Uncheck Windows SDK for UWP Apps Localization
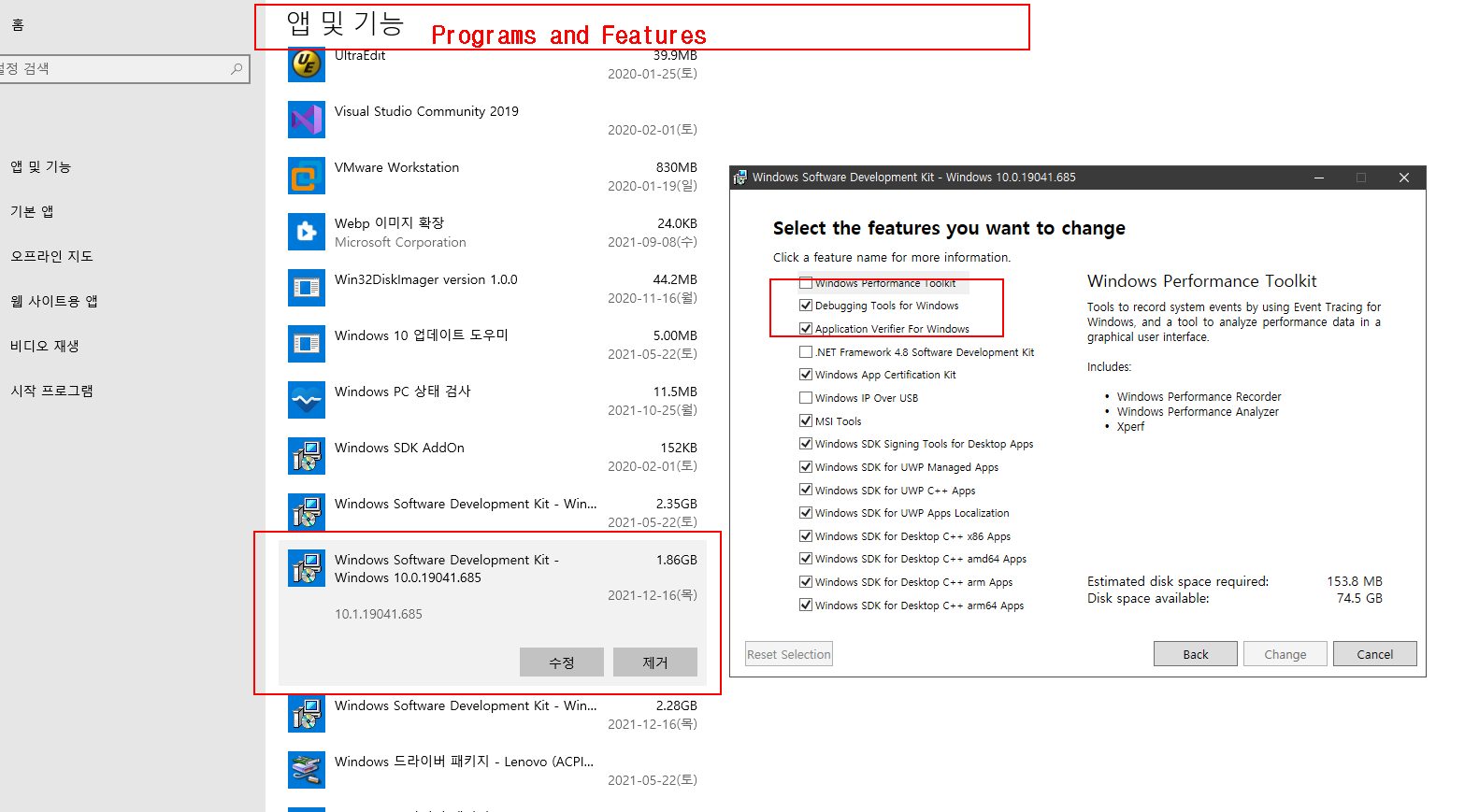The height and width of the screenshot is (812, 1479). [806, 513]
